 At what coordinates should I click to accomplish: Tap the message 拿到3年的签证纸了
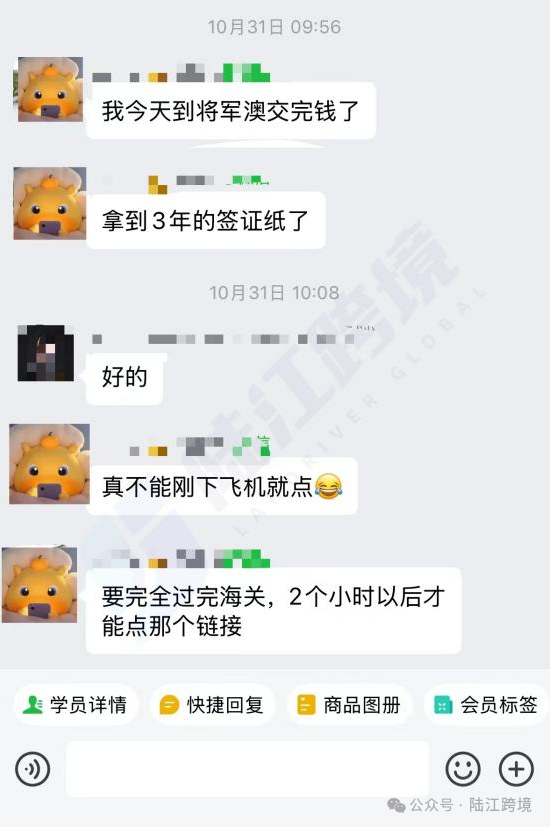click(206, 220)
